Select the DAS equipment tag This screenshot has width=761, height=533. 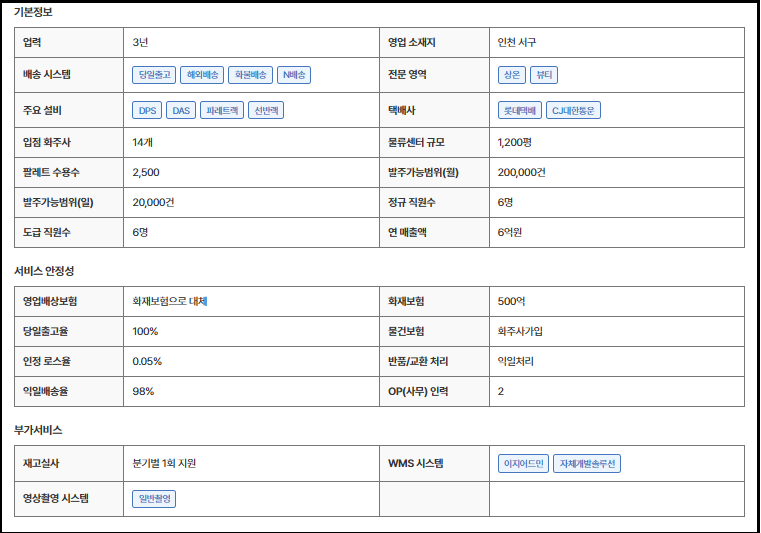pos(181,110)
